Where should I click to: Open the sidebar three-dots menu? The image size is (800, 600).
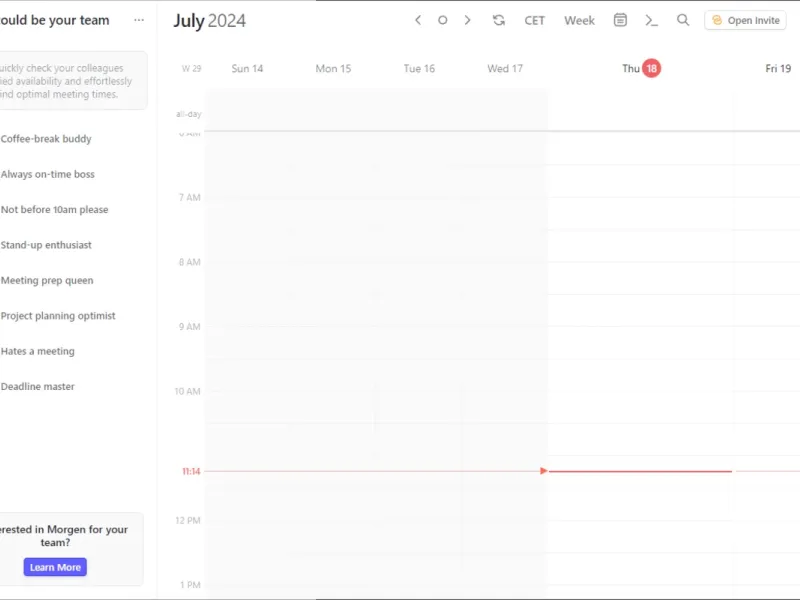139,20
